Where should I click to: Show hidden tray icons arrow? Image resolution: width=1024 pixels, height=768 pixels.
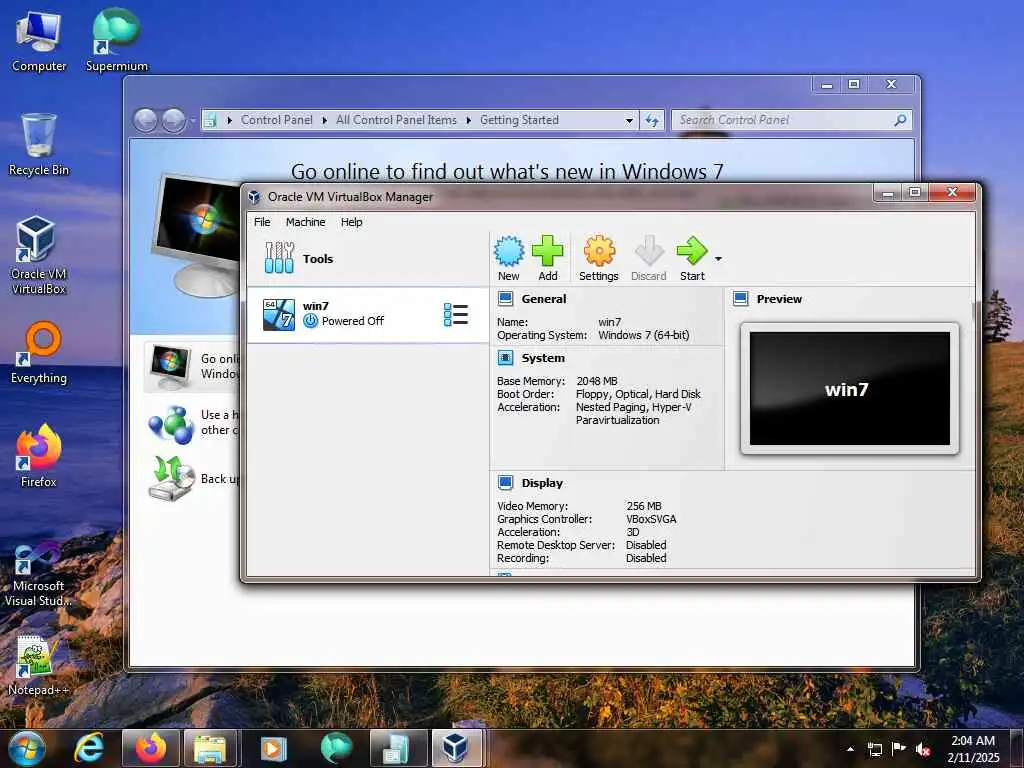[x=850, y=749]
